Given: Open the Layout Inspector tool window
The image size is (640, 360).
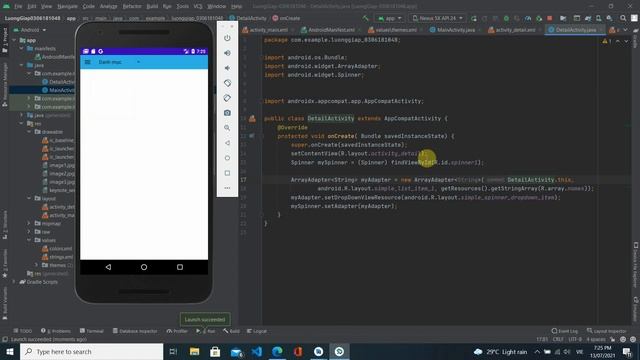Looking at the screenshot, I should coord(606,331).
